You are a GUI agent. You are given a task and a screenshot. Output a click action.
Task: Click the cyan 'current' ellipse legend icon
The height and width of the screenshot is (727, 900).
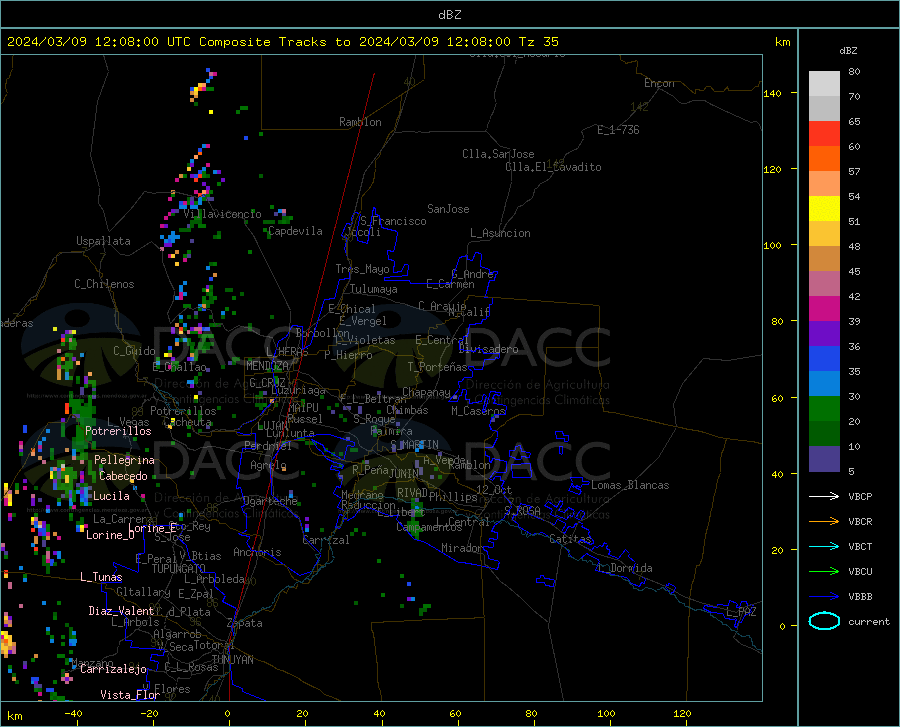click(824, 621)
